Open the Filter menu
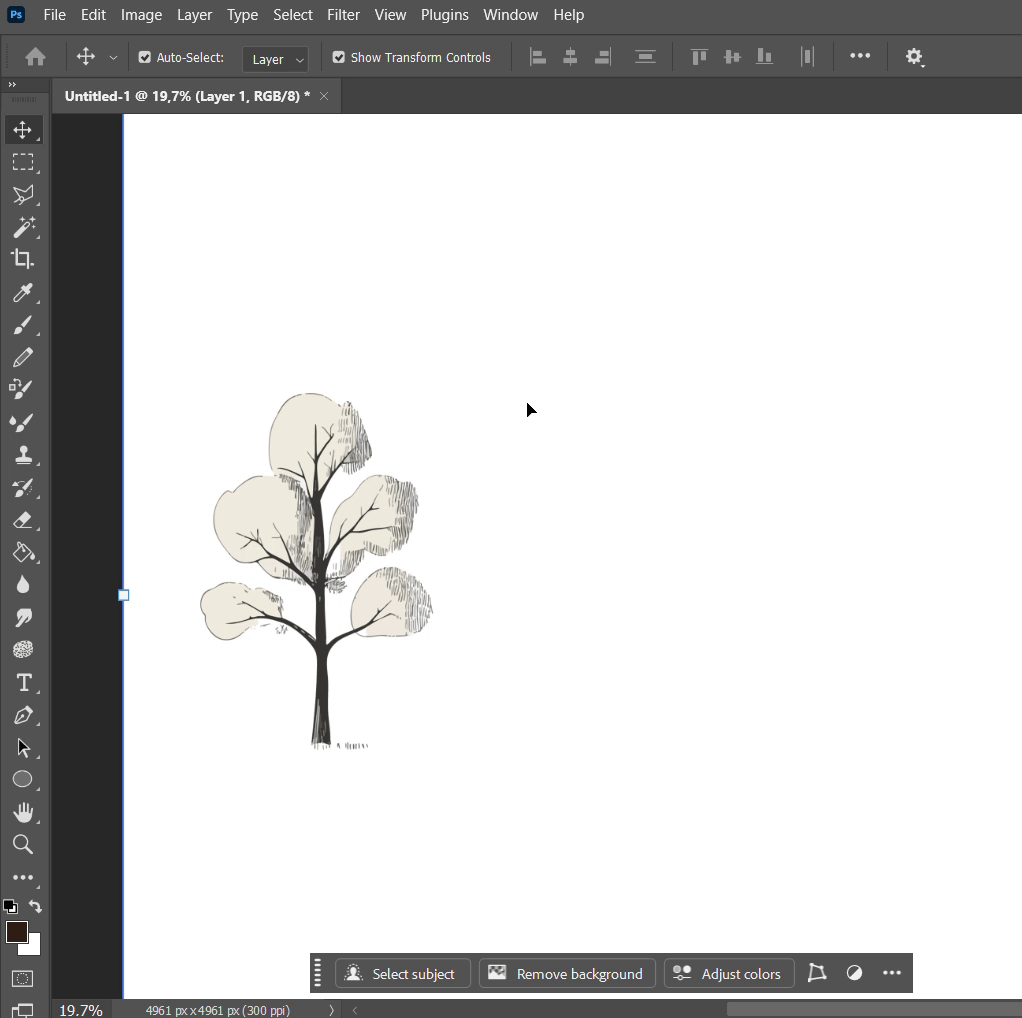The height and width of the screenshot is (1018, 1022). 343,15
